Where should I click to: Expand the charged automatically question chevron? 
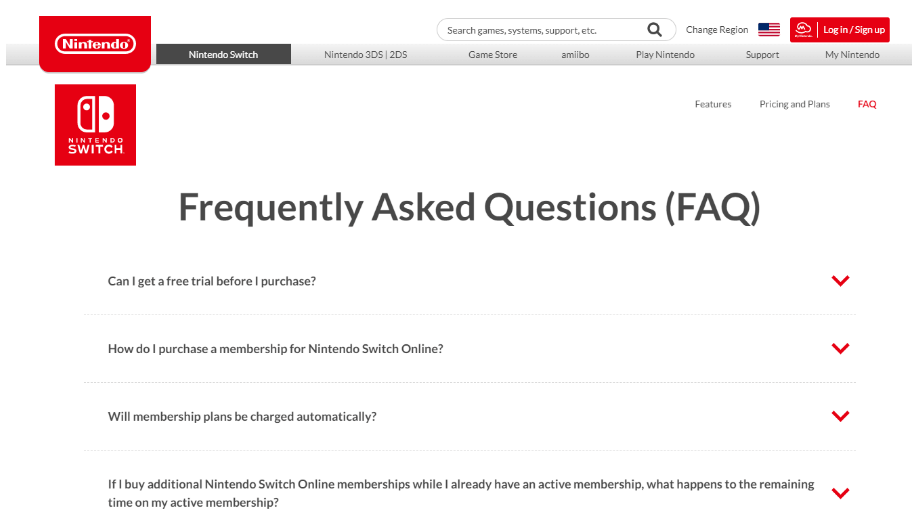click(x=840, y=416)
